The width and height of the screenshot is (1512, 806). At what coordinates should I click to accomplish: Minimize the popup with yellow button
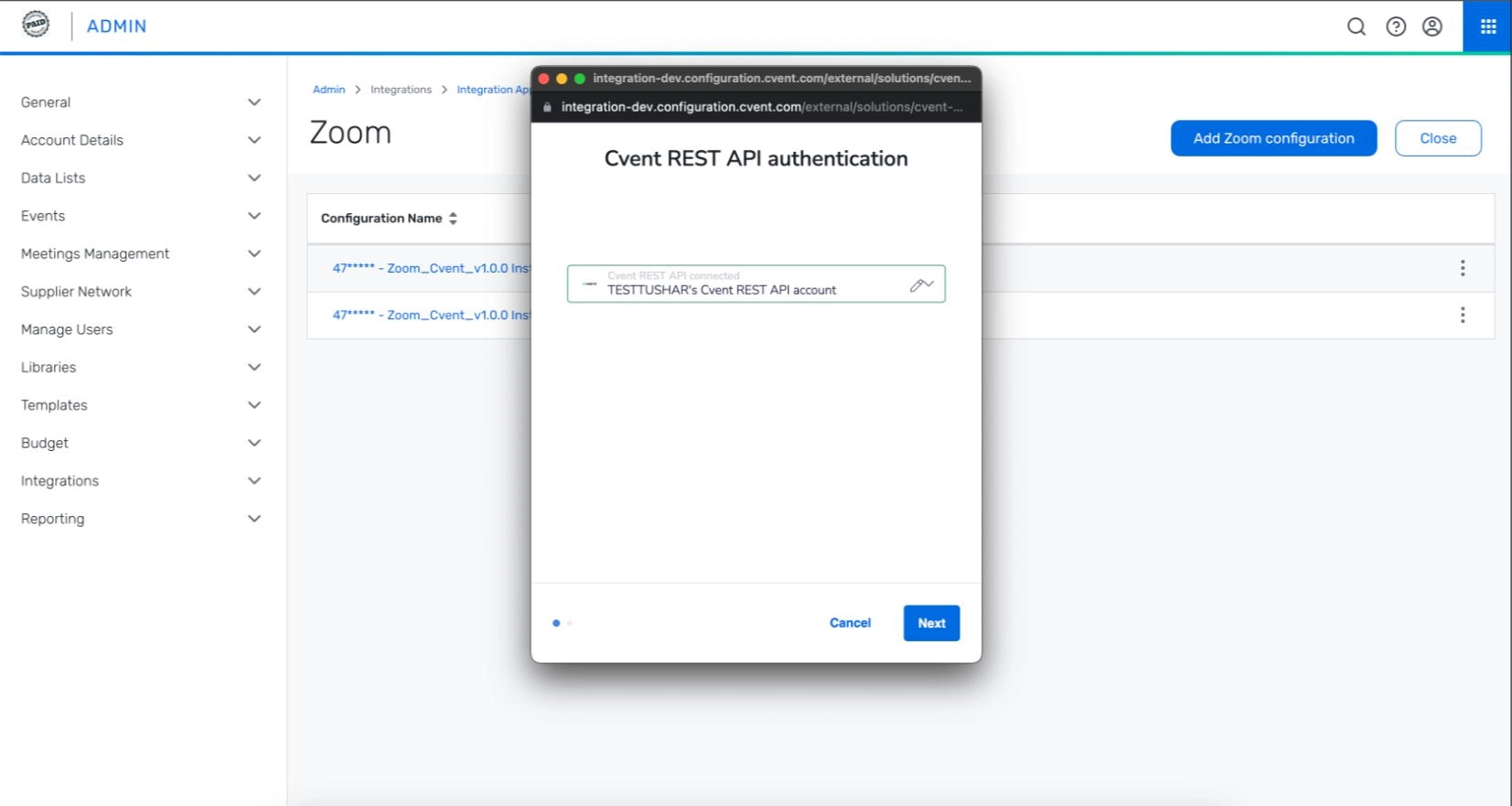point(562,79)
